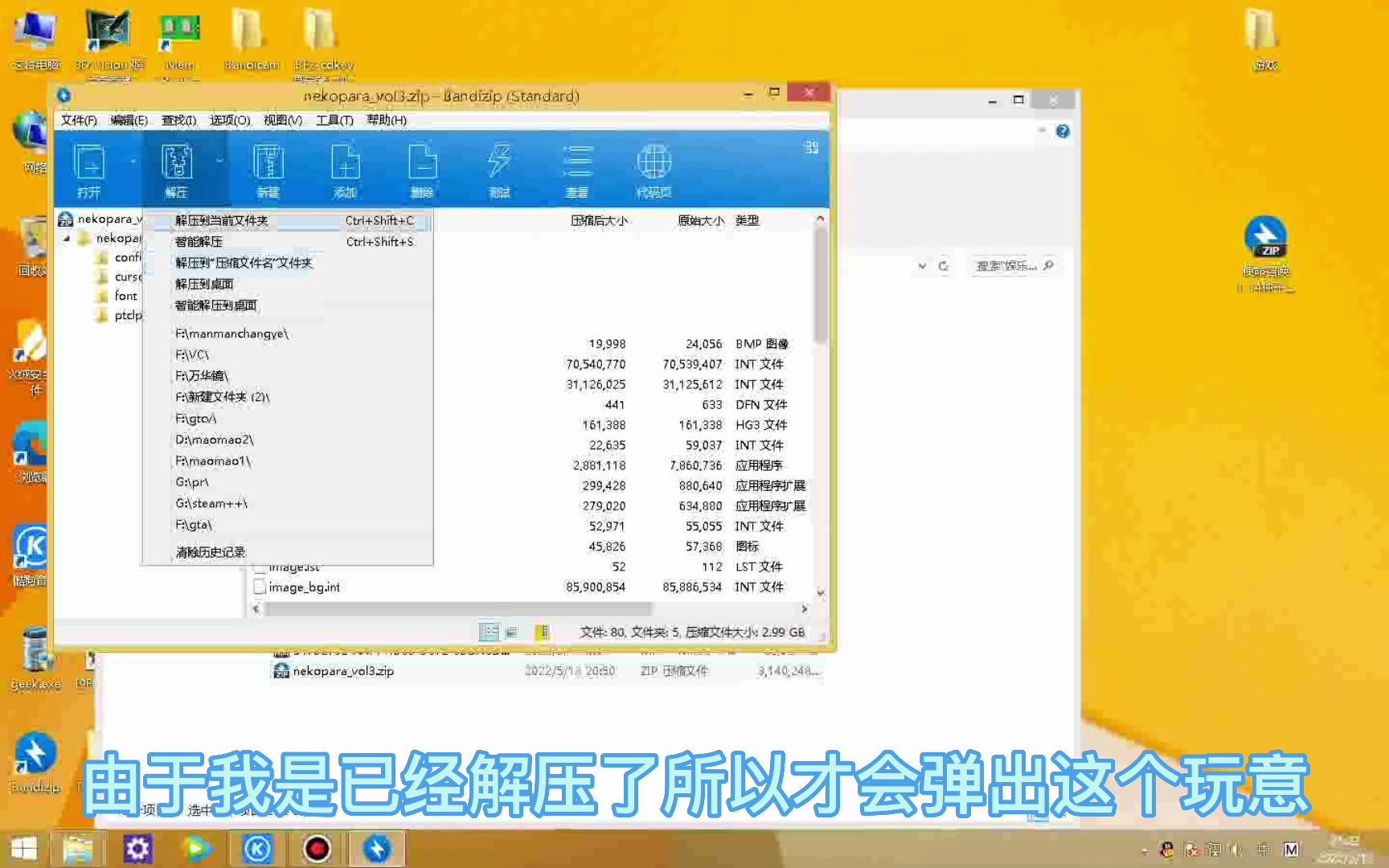Open the 编辑(E) menu
Viewport: 1389px width, 868px height.
coord(129,121)
